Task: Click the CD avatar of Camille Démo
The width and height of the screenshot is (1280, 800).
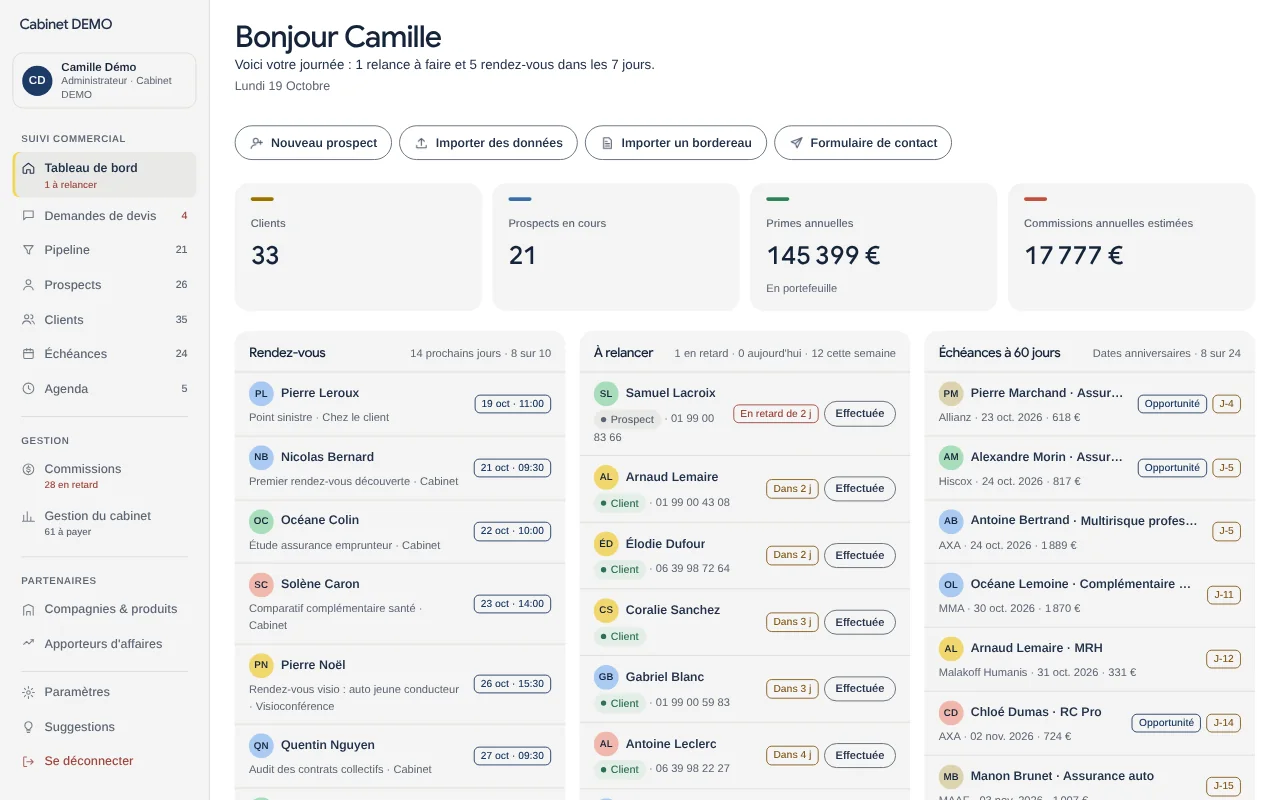Action: tap(37, 81)
